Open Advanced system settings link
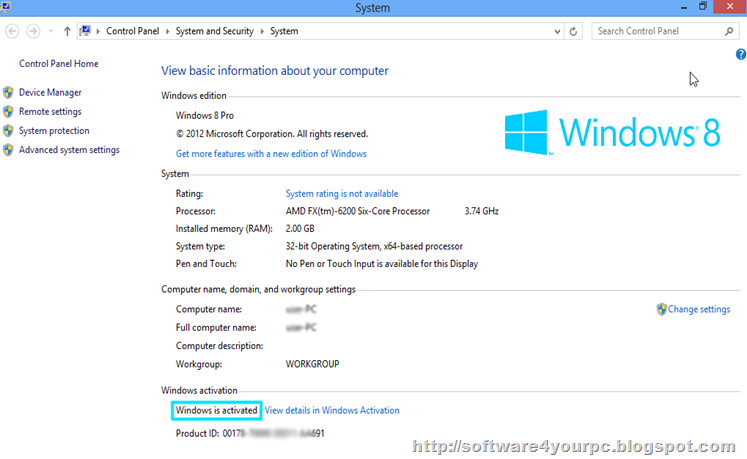Image resolution: width=747 pixels, height=459 pixels. click(69, 150)
